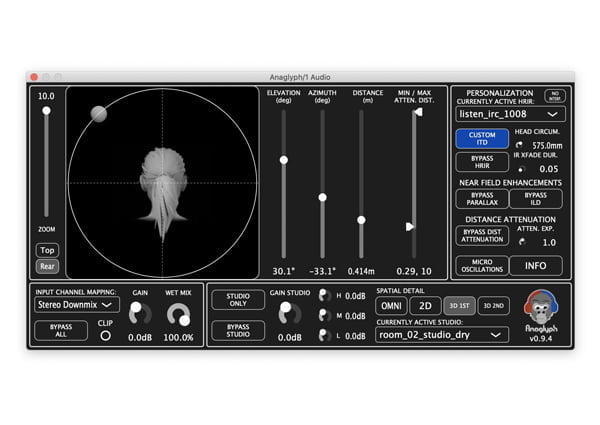Screen dimensions: 600x425
Task: Click the CLIP indicator circle
Action: tap(106, 335)
